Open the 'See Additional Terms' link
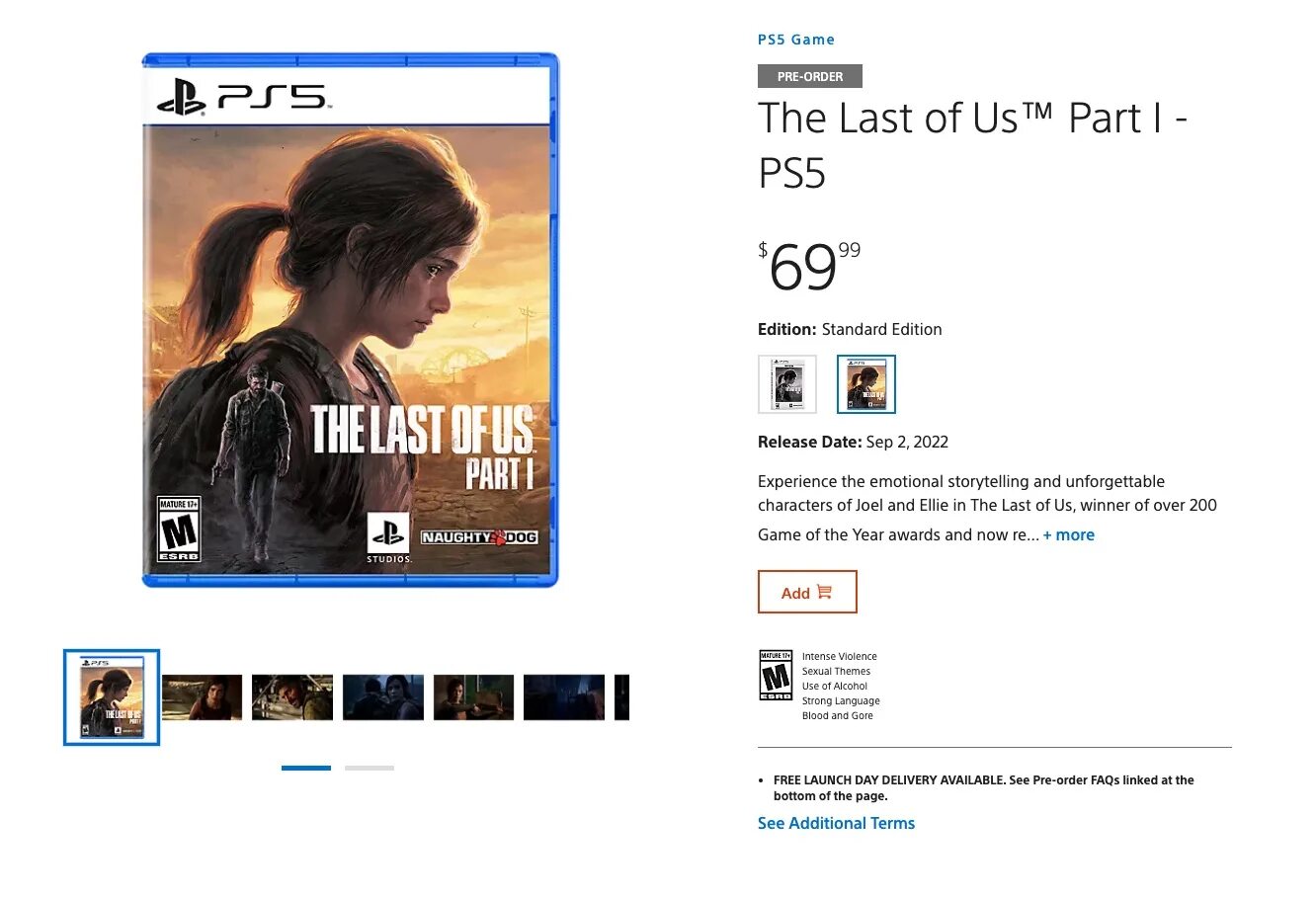This screenshot has width=1316, height=898. click(836, 823)
